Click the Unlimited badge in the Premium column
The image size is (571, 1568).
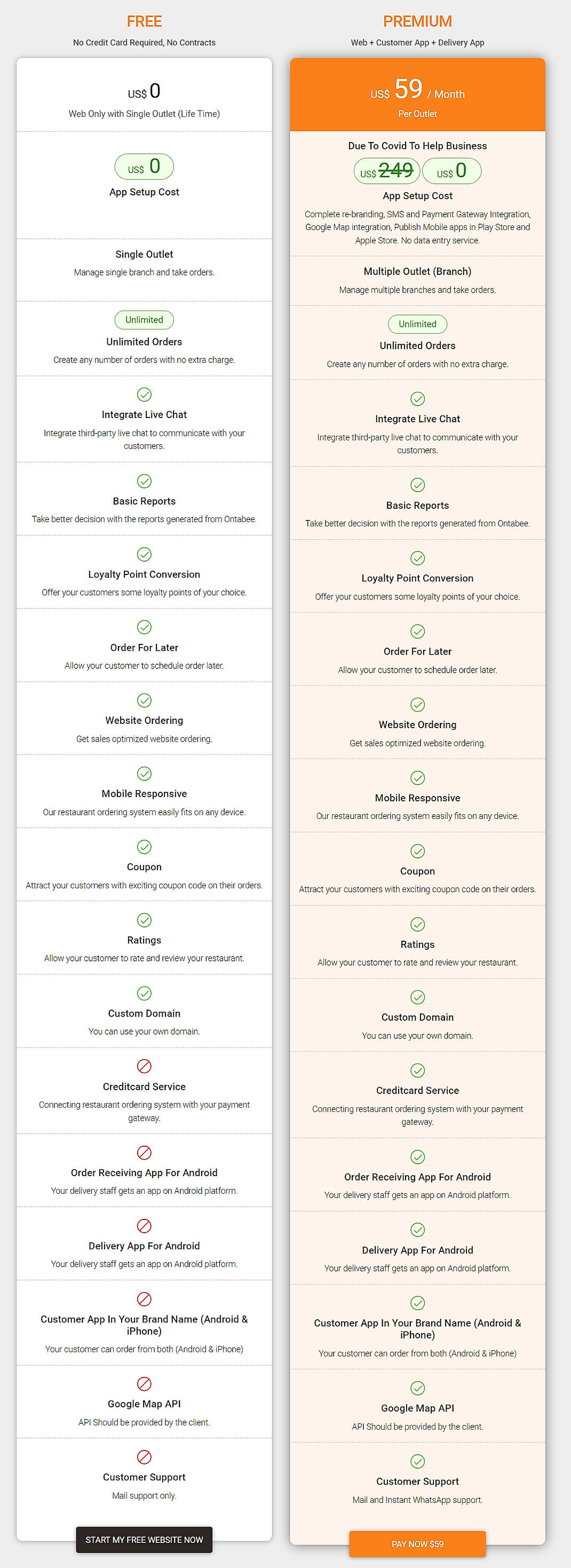pos(418,324)
